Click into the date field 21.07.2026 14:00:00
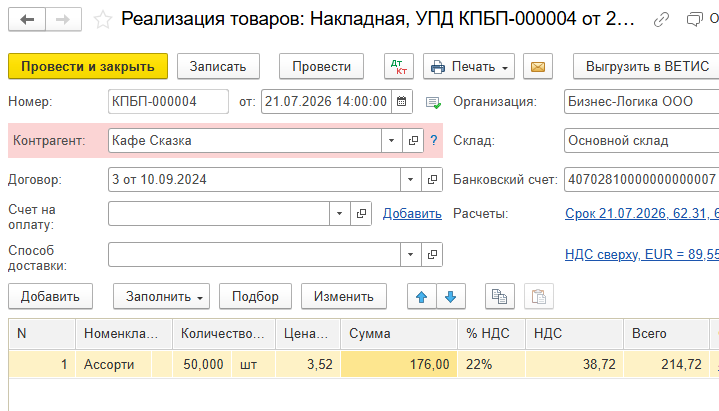This screenshot has height=411, width=719. 326,101
